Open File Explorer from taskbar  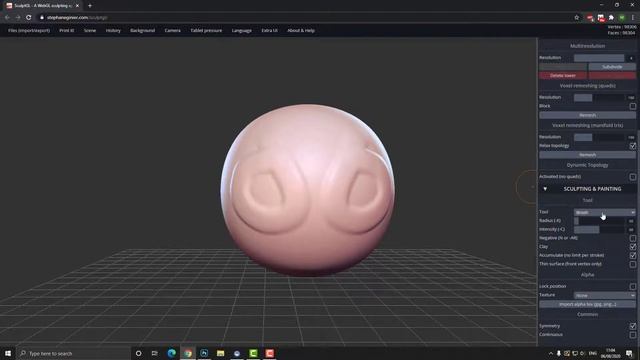[220, 353]
